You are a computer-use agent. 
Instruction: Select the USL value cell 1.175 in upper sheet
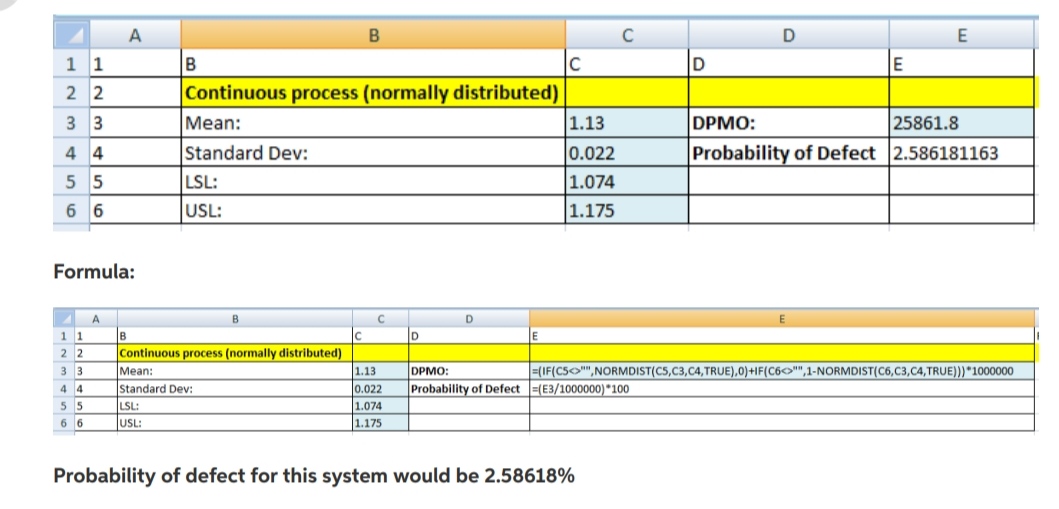pos(626,211)
